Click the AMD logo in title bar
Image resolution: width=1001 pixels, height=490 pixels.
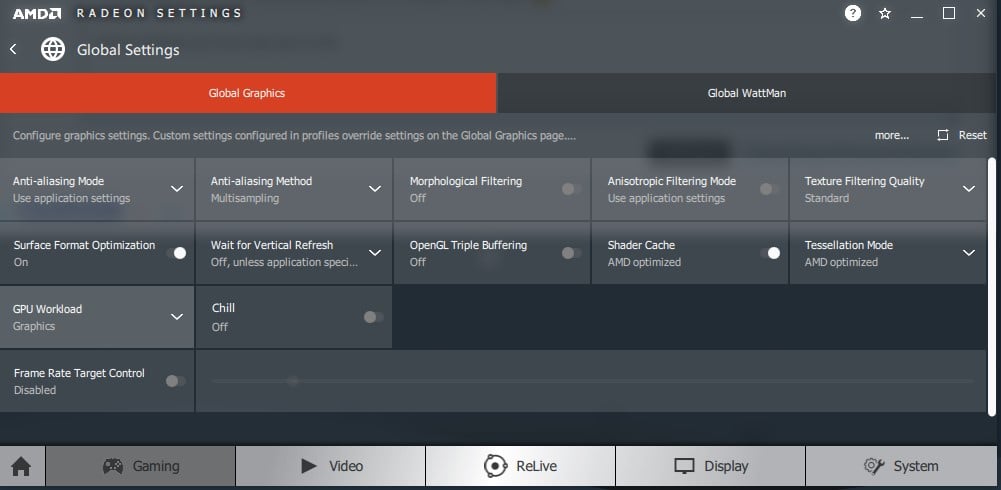(37, 13)
